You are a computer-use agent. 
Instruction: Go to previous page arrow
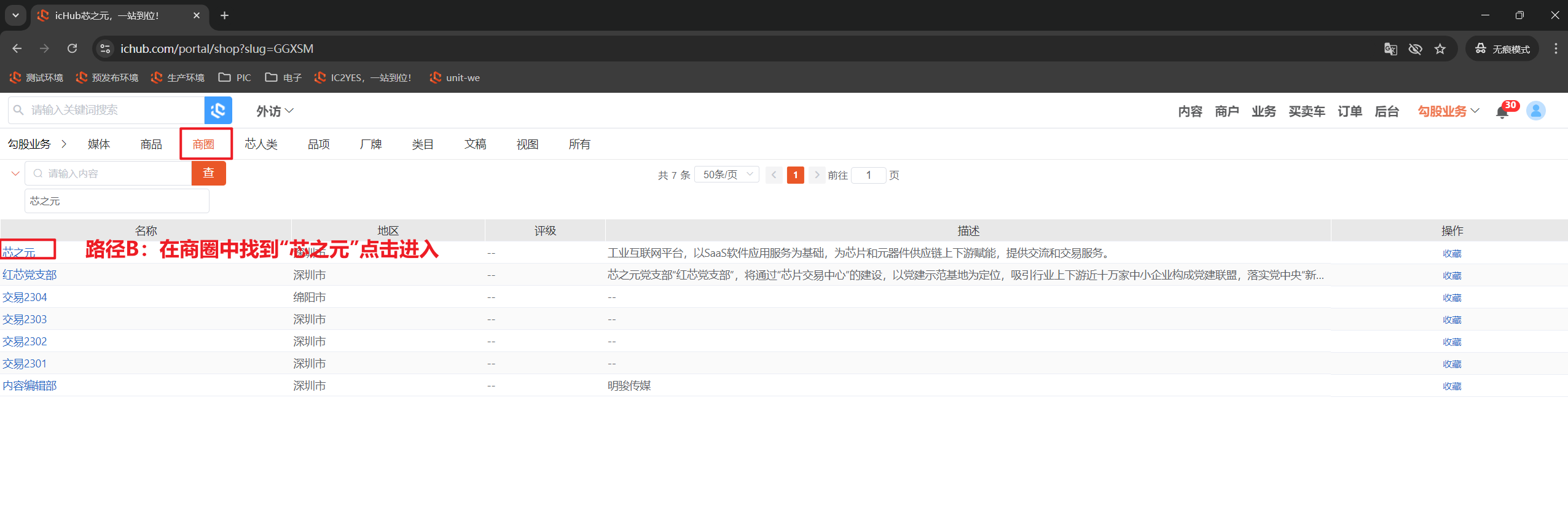[x=774, y=175]
